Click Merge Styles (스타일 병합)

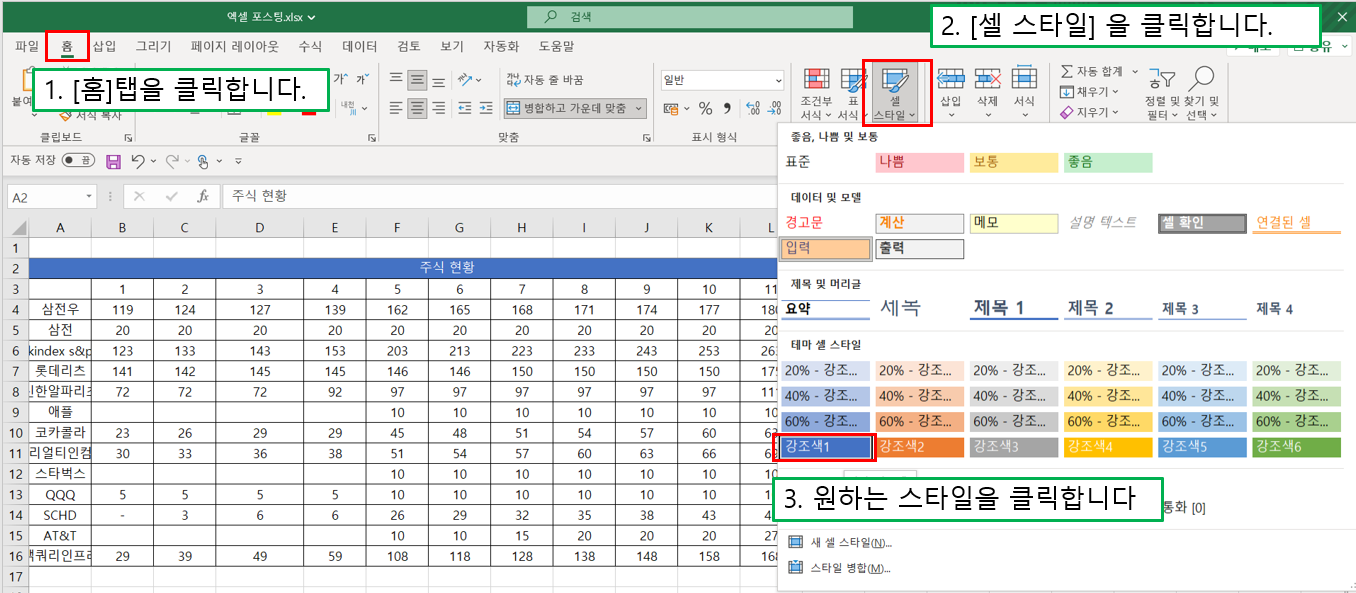(839, 568)
